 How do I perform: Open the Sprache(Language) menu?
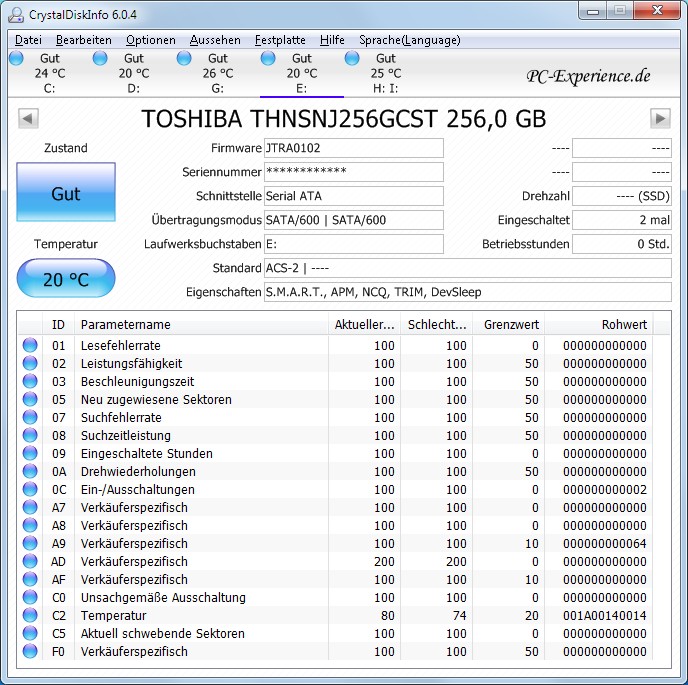[410, 40]
